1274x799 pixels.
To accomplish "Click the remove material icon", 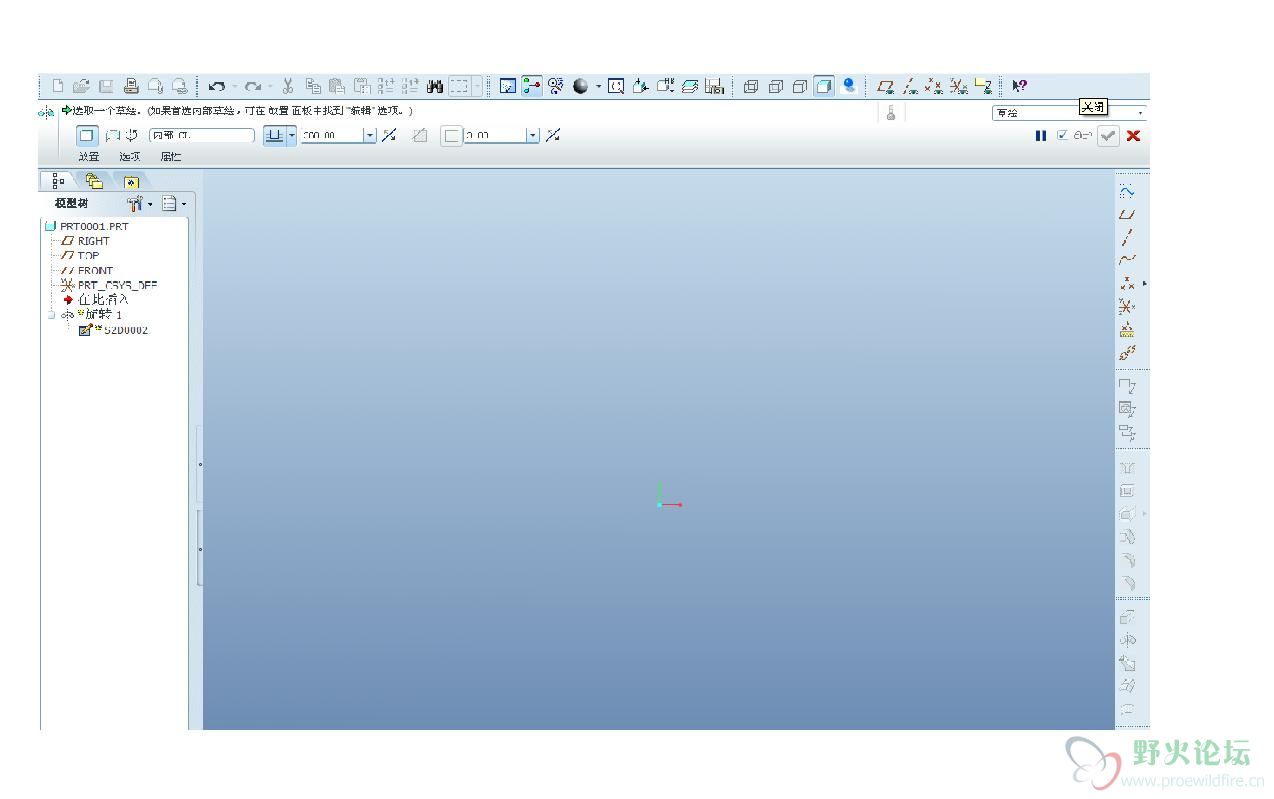I will (420, 135).
